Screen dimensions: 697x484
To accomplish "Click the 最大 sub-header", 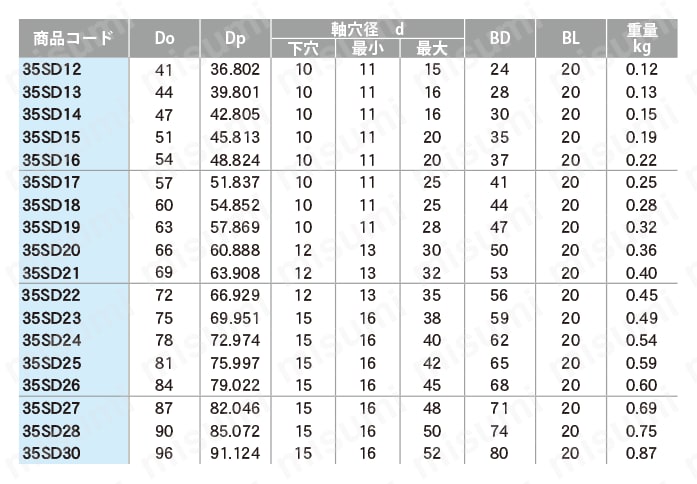I will [432, 48].
